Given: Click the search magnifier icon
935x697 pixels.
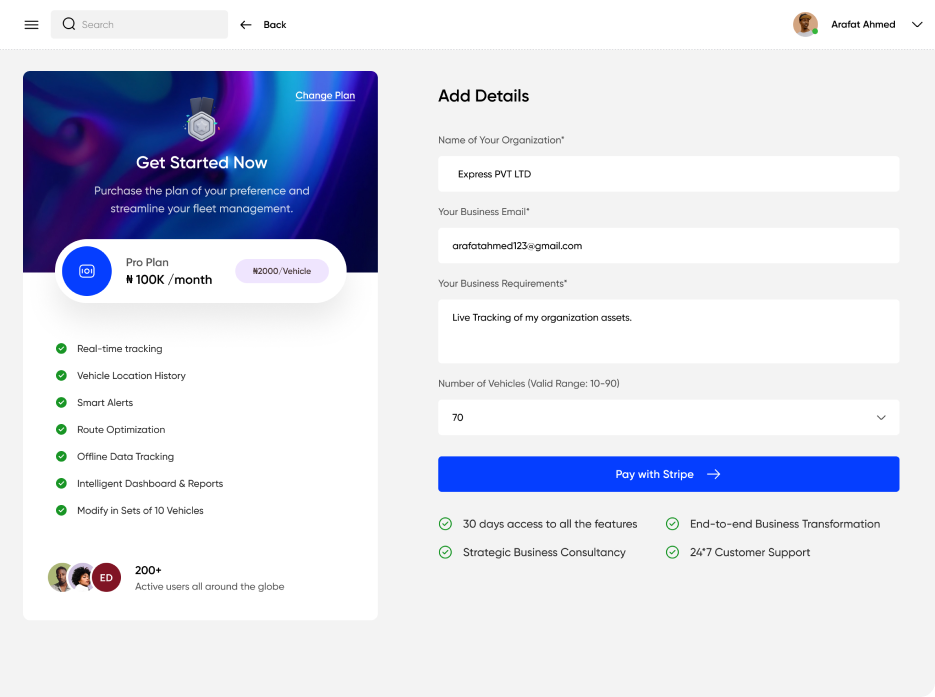Looking at the screenshot, I should click(x=69, y=24).
